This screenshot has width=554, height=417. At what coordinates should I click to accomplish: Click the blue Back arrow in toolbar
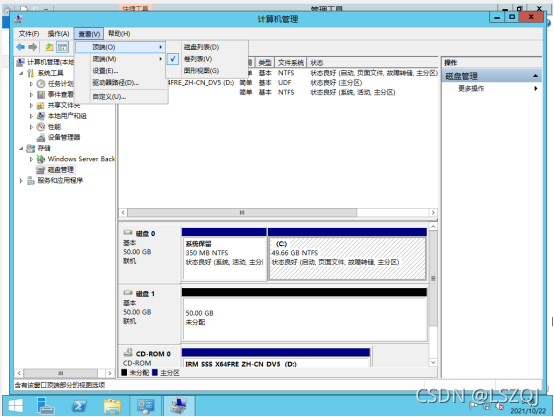coord(20,47)
